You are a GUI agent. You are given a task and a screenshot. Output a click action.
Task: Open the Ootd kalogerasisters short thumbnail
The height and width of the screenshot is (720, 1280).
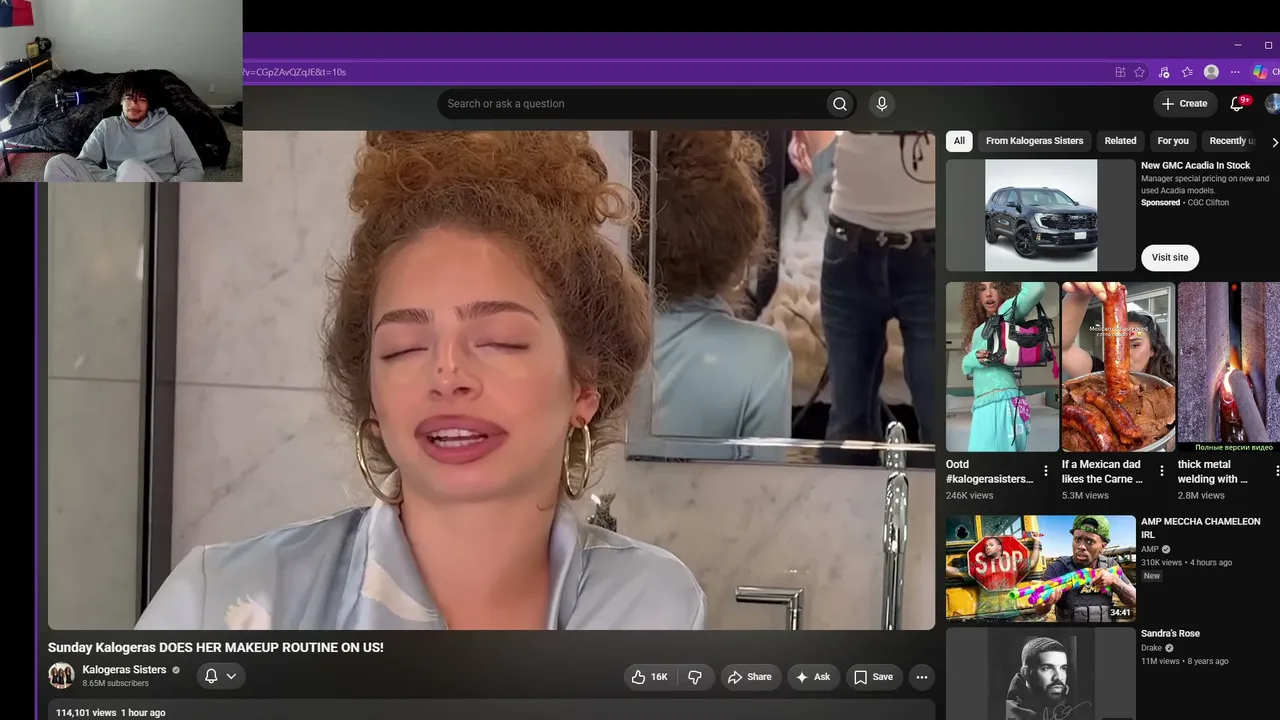point(1002,367)
